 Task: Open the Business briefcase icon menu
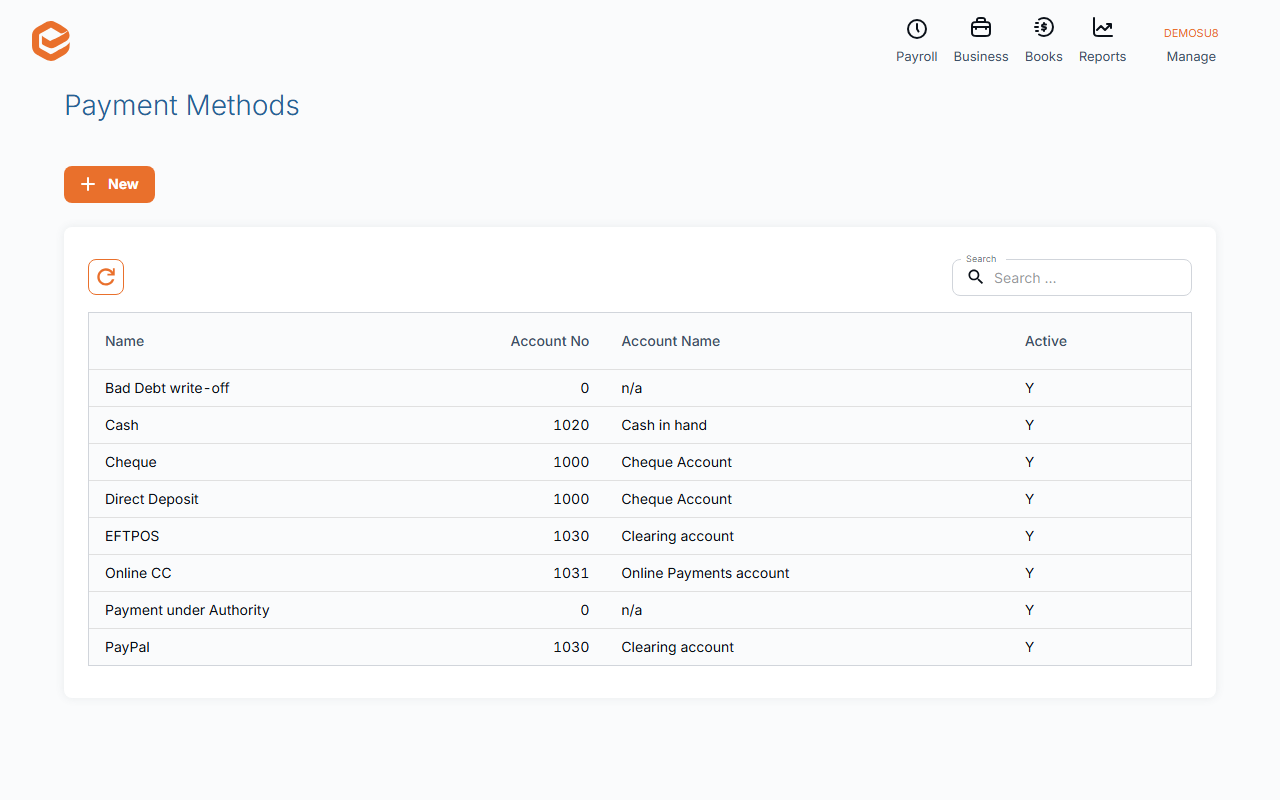click(x=981, y=41)
